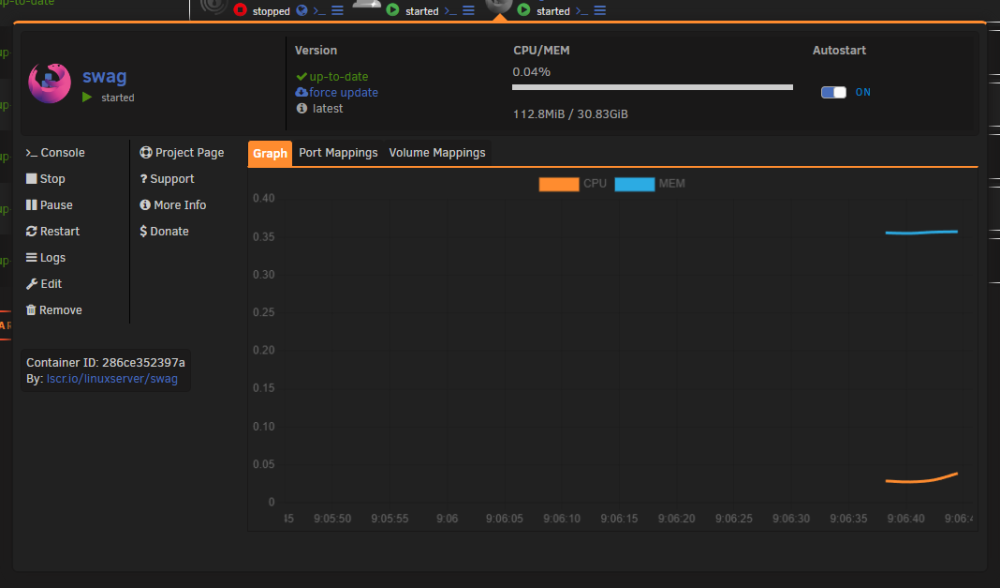Restart the swag container

coord(52,231)
